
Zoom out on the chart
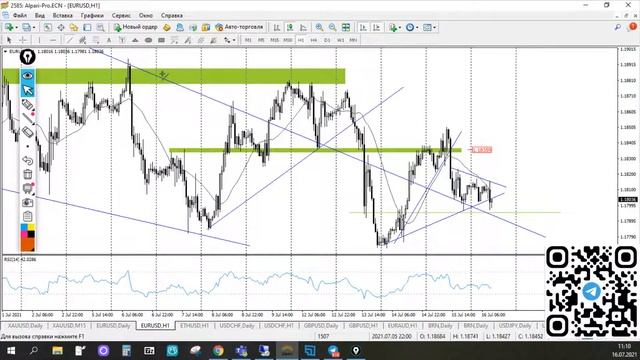332,27
